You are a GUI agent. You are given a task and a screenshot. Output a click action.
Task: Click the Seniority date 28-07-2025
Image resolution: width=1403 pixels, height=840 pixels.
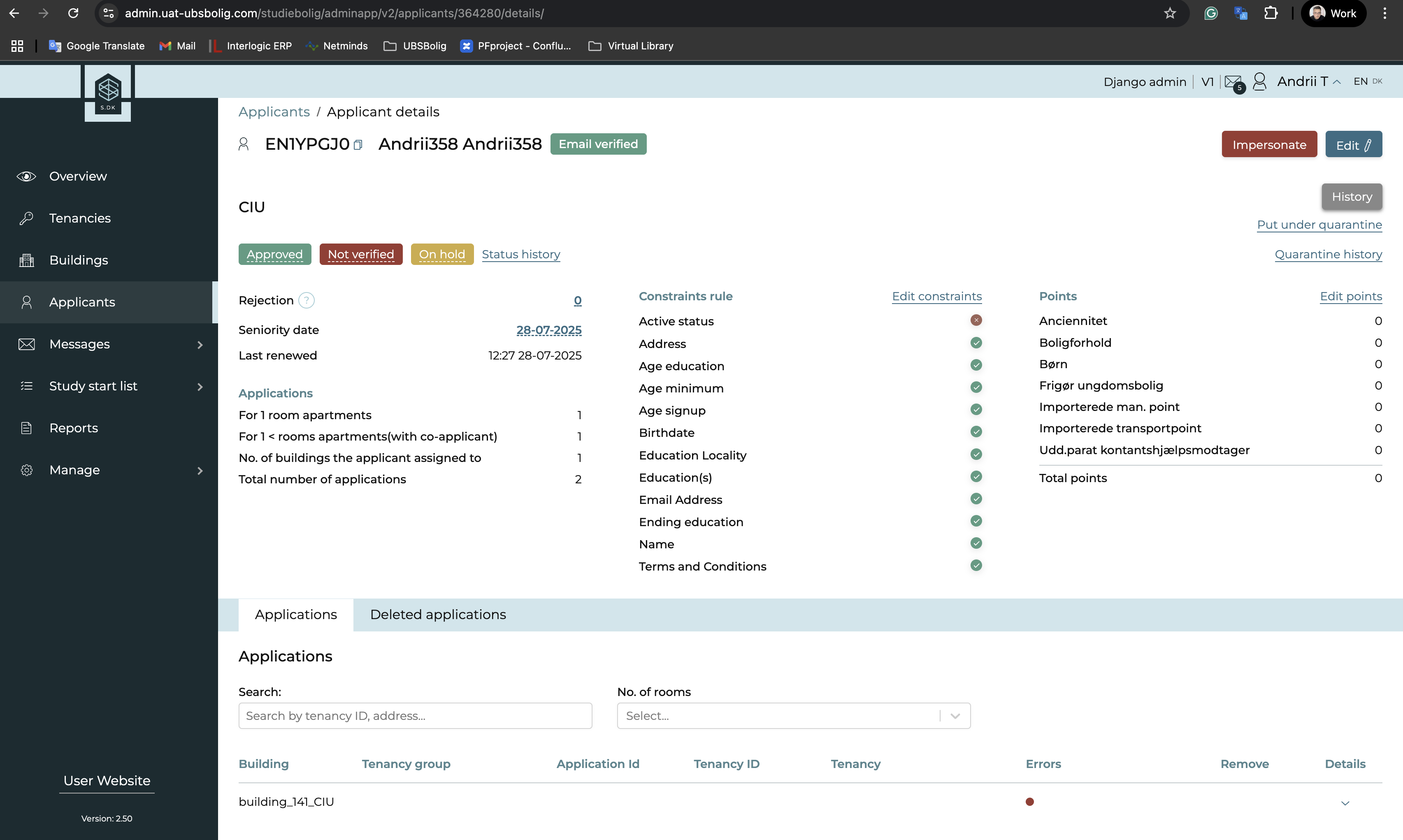tap(548, 330)
